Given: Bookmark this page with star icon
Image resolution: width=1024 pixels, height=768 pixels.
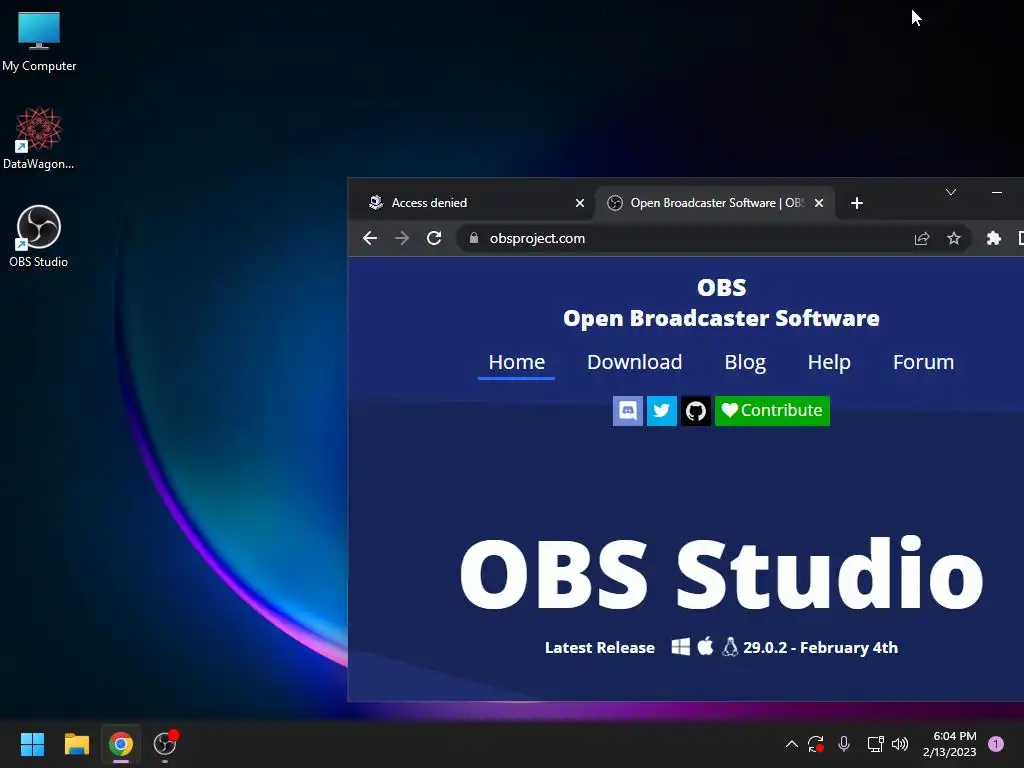Looking at the screenshot, I should click(953, 238).
